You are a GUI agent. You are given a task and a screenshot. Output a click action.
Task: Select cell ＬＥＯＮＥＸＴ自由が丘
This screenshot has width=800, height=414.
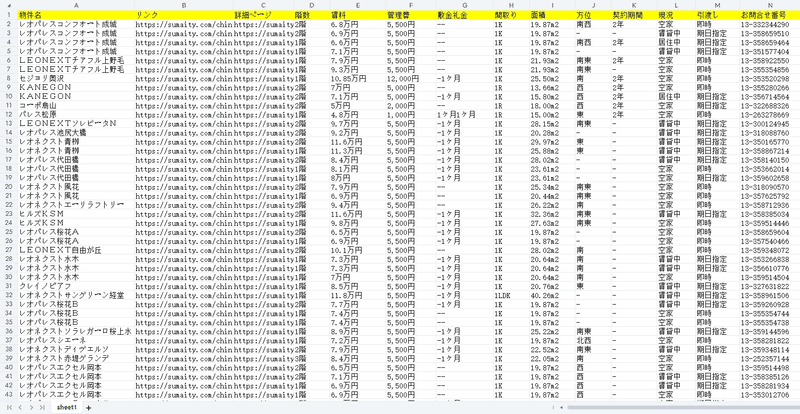76,251
